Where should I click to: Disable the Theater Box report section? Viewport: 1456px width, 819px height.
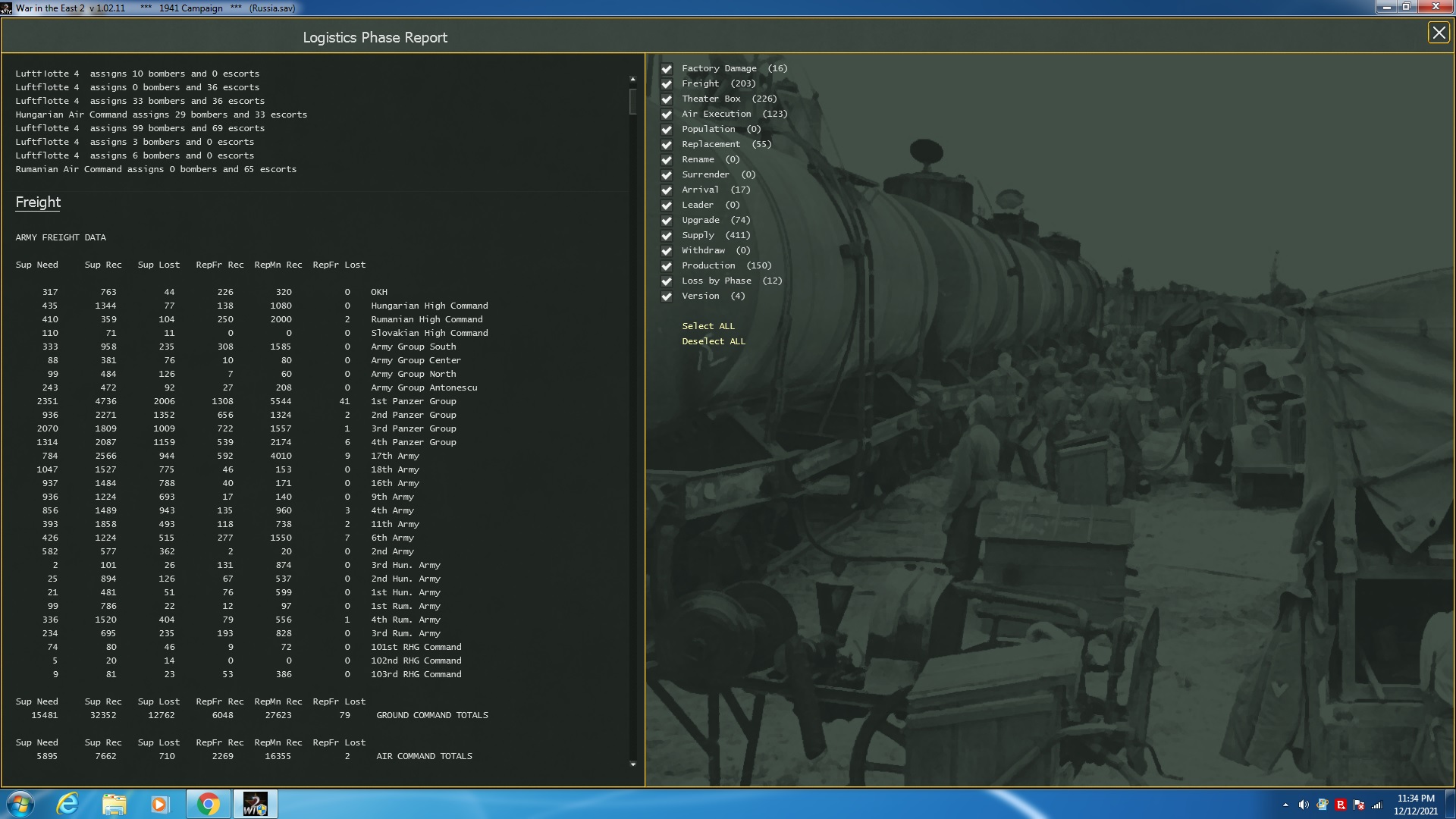point(667,99)
